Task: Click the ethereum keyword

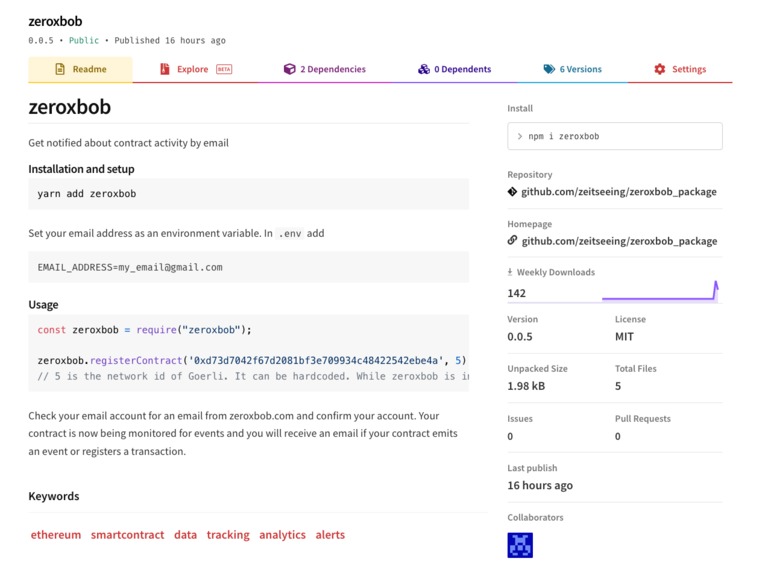Action: 56,535
